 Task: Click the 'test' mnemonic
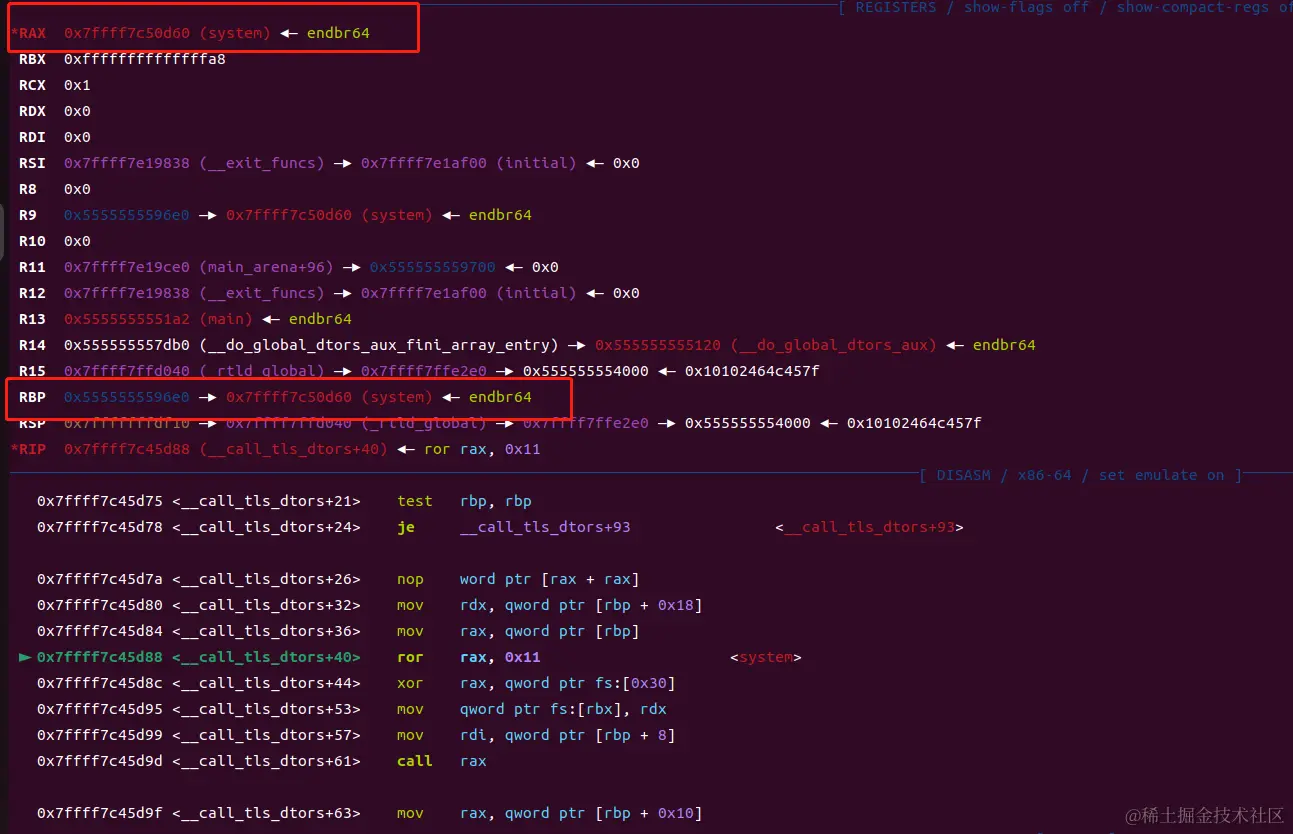414,501
